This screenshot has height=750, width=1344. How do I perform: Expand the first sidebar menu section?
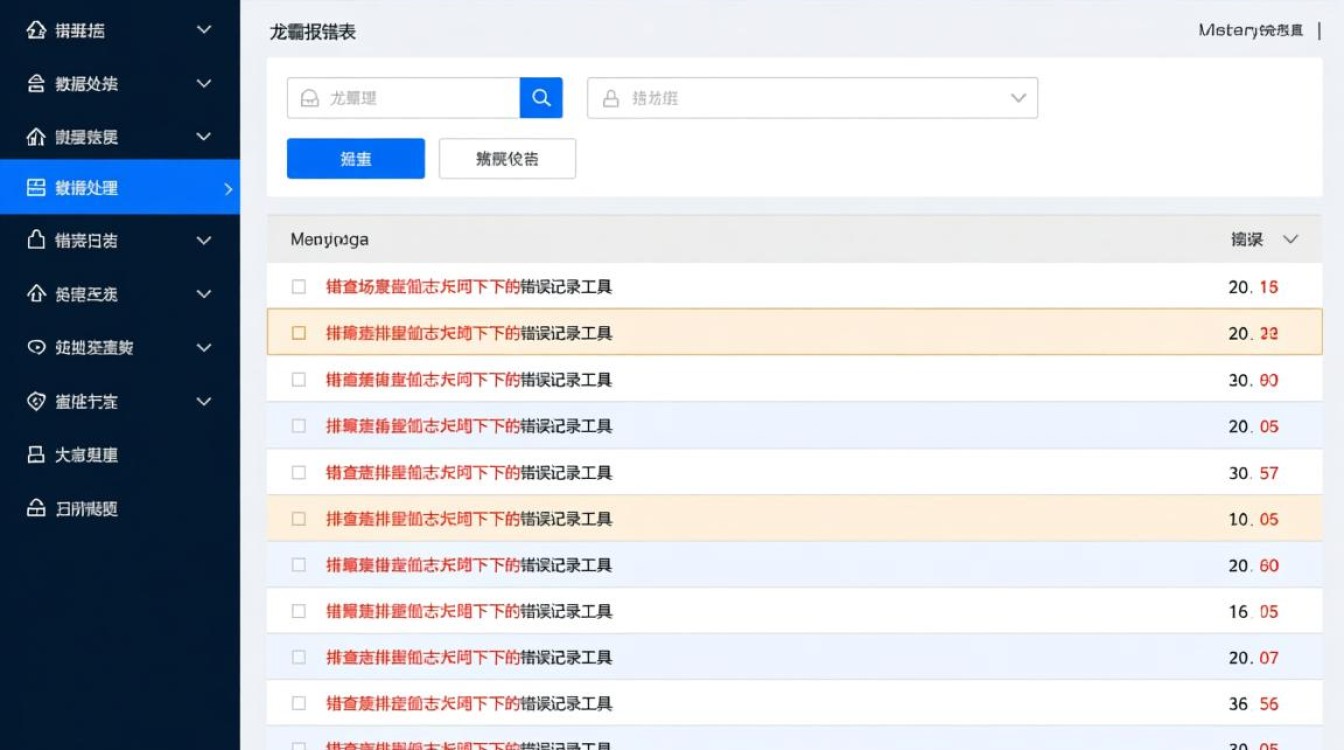[x=202, y=29]
